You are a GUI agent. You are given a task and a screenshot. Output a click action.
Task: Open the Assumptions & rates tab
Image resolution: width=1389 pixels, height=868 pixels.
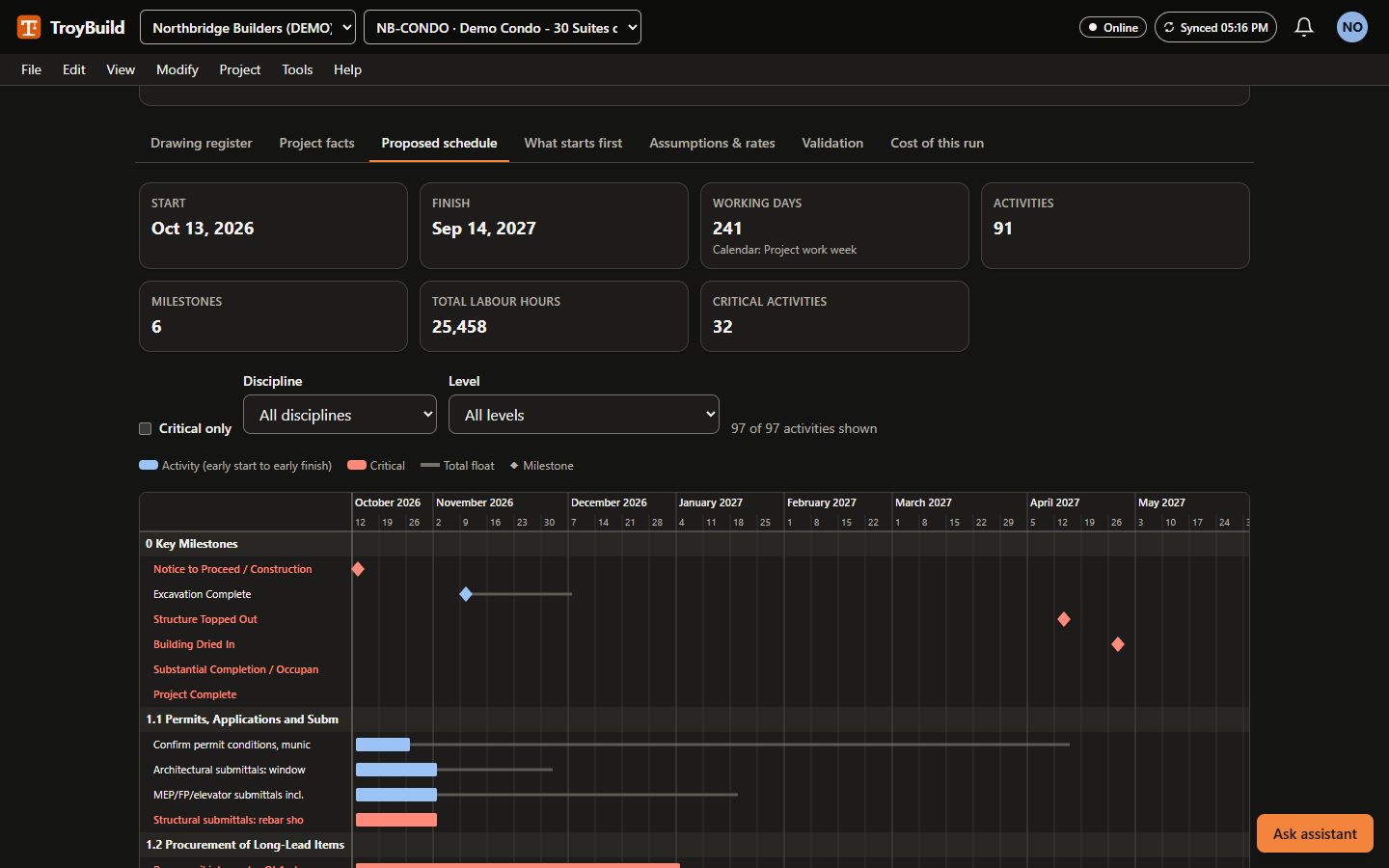pyautogui.click(x=712, y=143)
